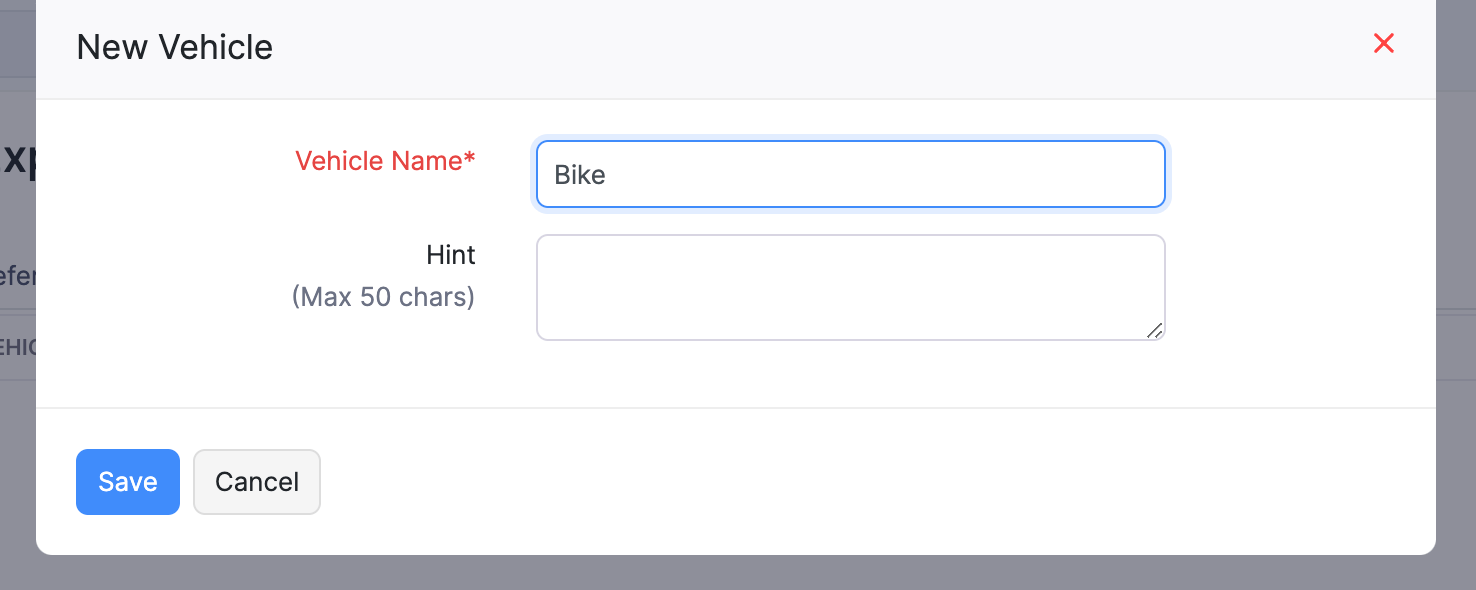Place cursor on the word "Bike"
1476x590 pixels.
point(580,175)
